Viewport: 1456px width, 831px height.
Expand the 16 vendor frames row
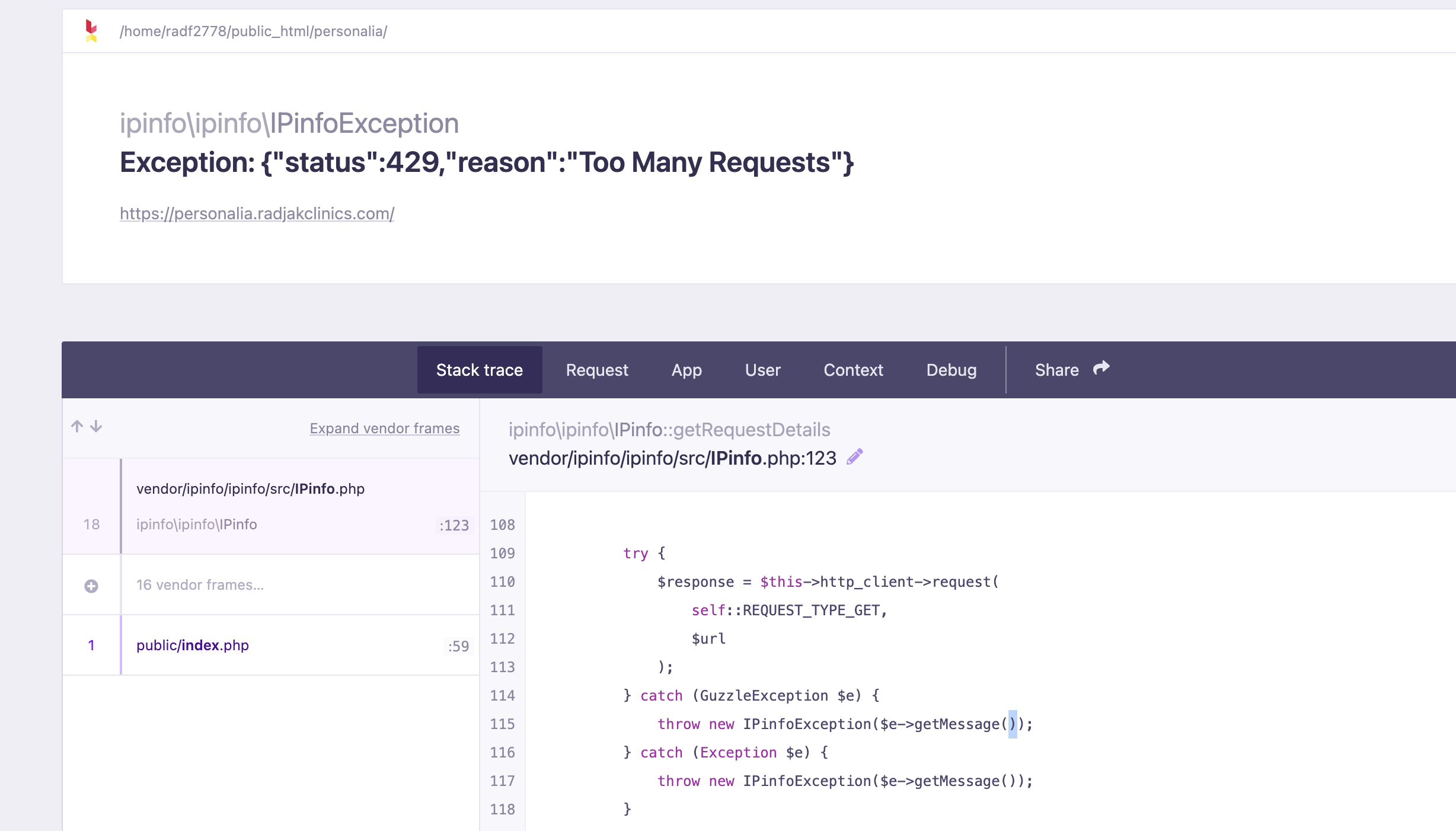pyautogui.click(x=200, y=585)
